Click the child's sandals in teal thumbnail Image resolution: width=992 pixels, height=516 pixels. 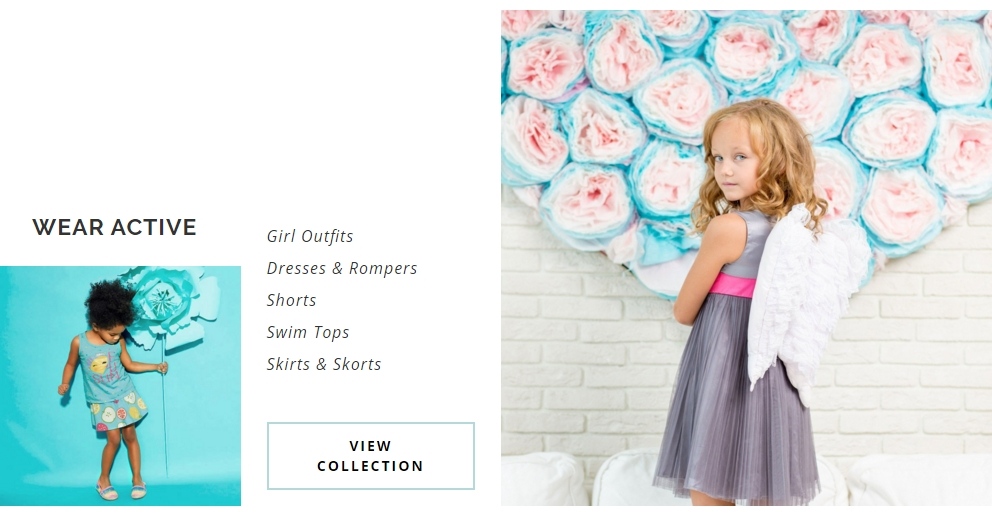pyautogui.click(x=121, y=491)
